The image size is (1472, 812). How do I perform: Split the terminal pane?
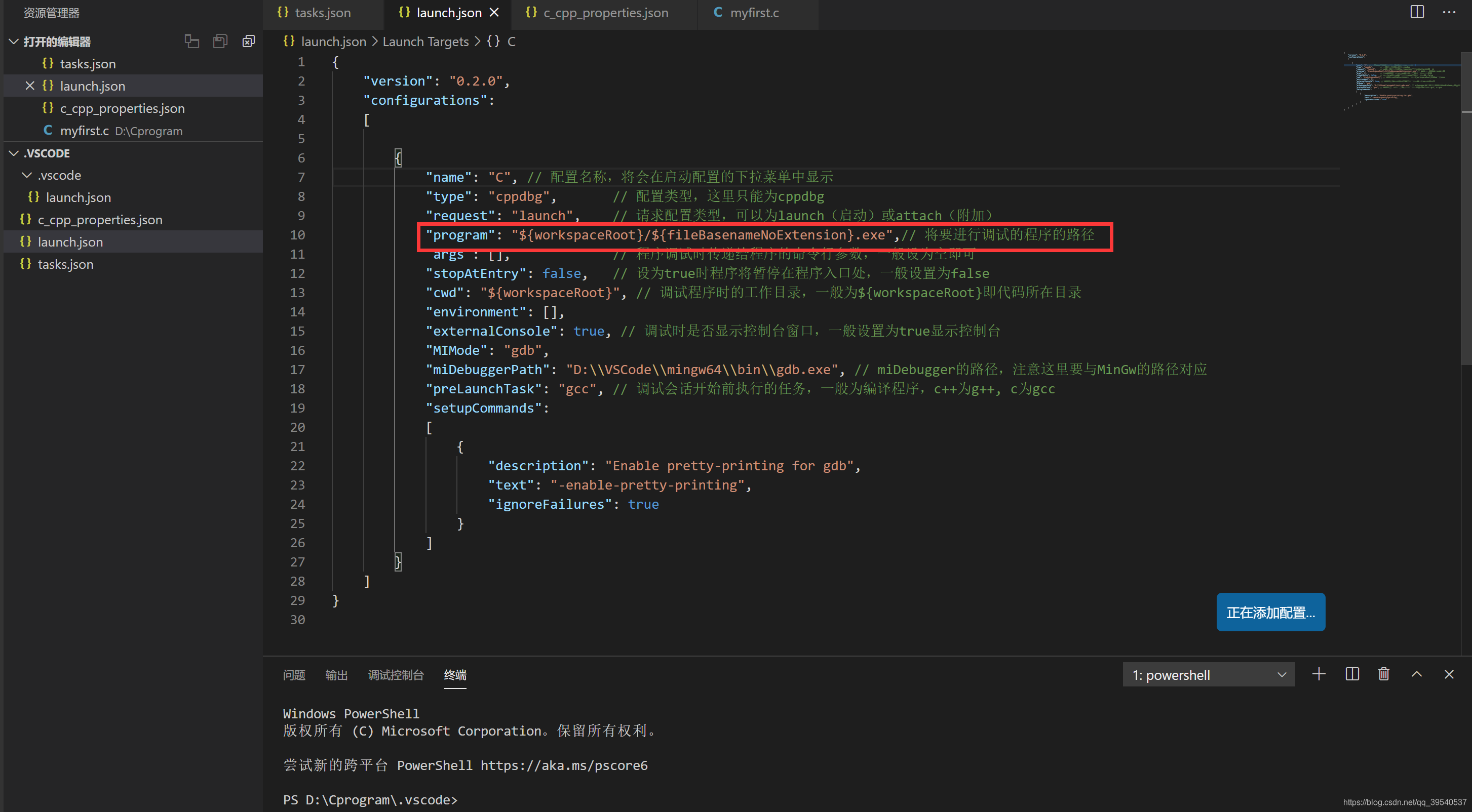point(1351,674)
